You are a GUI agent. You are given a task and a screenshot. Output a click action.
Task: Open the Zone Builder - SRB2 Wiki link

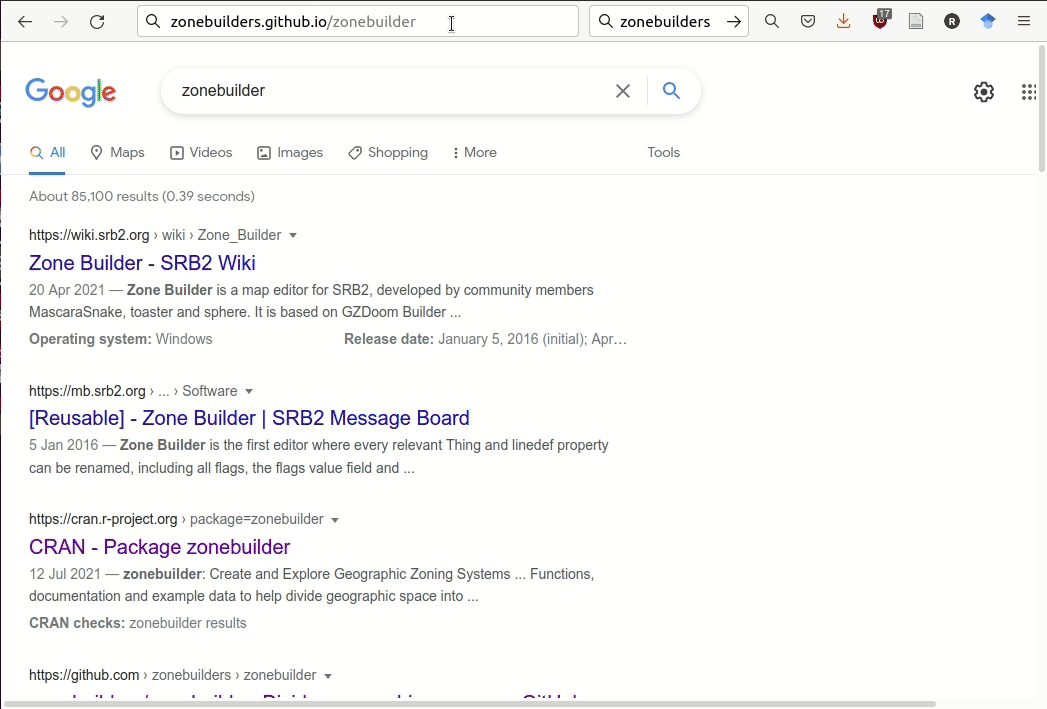click(x=142, y=263)
